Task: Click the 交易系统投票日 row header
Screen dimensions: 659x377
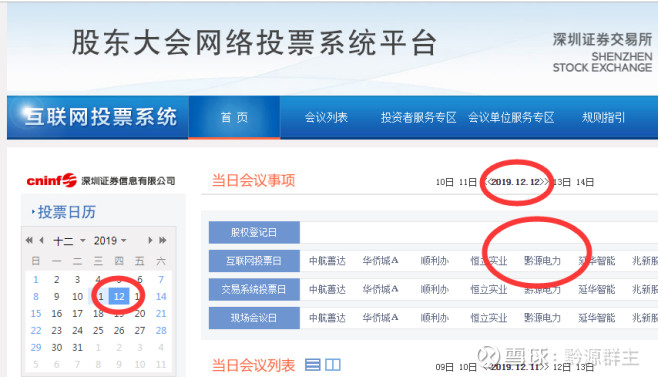Action: click(x=254, y=289)
